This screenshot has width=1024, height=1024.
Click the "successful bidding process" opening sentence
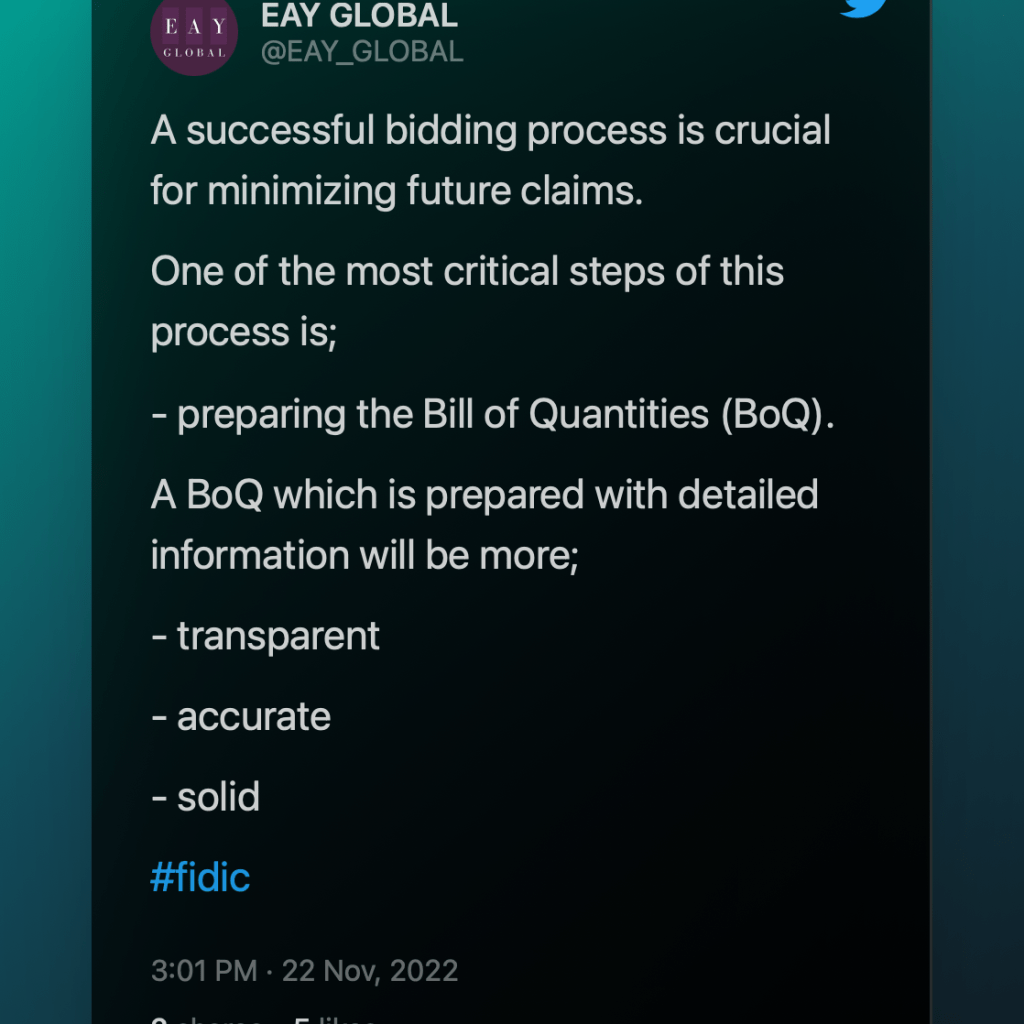490,130
